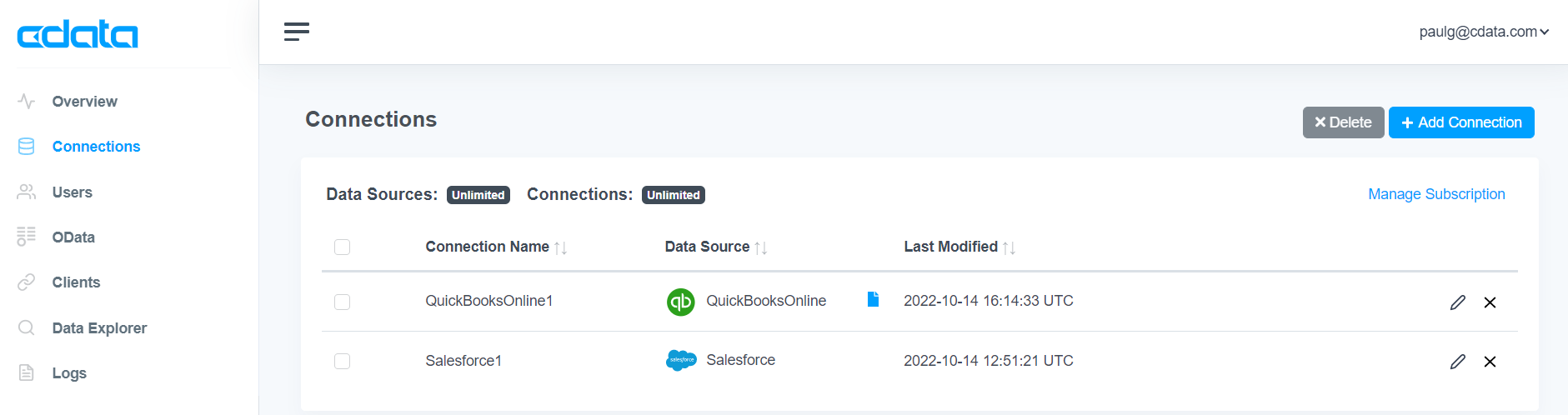
Task: Edit the QuickBooksOnline1 connection with pencil icon
Action: (1457, 302)
